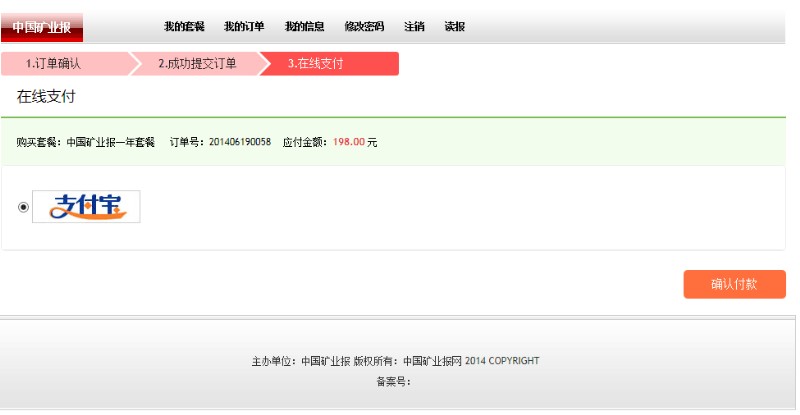800x415 pixels.
Task: Go to 我的订单 in navigation
Action: pyautogui.click(x=244, y=27)
